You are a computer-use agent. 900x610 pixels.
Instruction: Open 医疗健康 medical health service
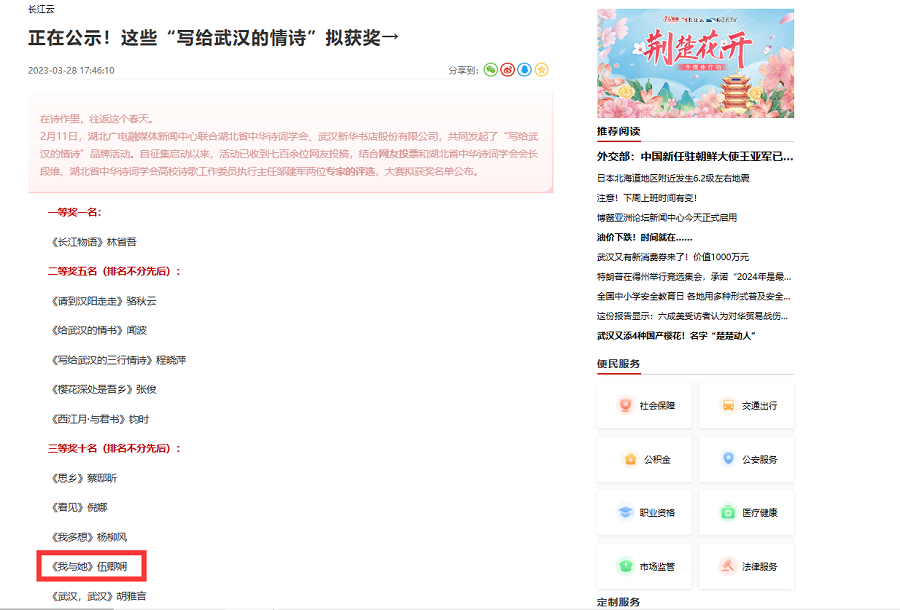(x=746, y=513)
